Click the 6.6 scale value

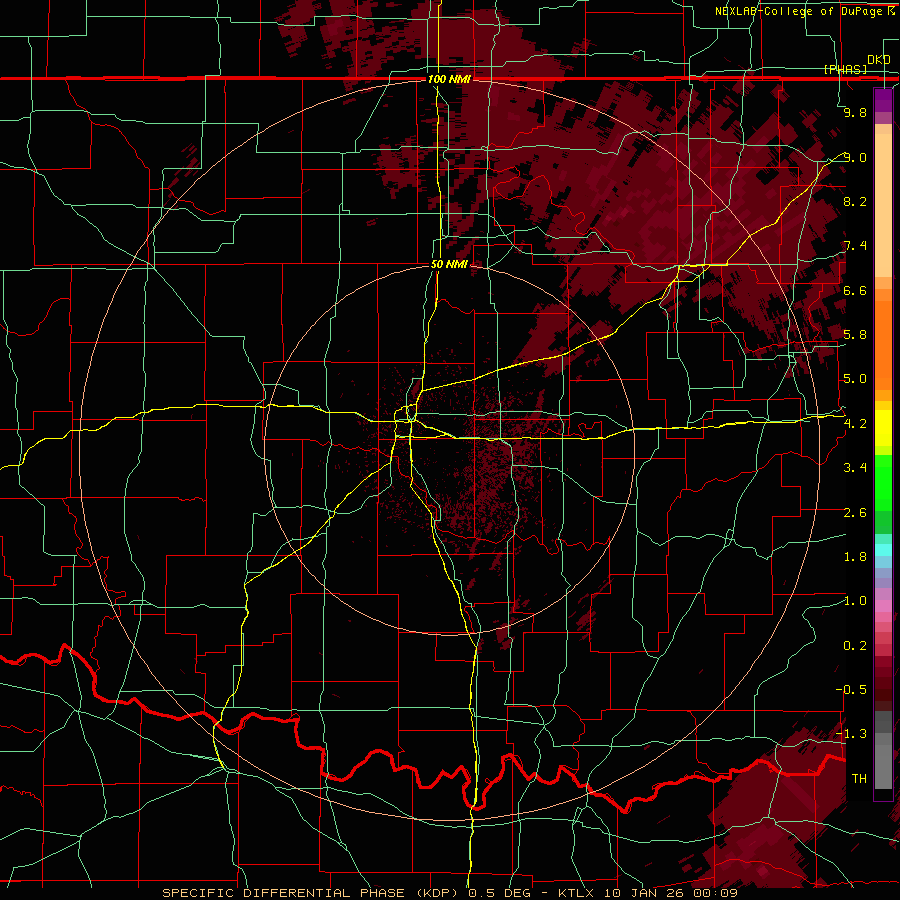[855, 290]
